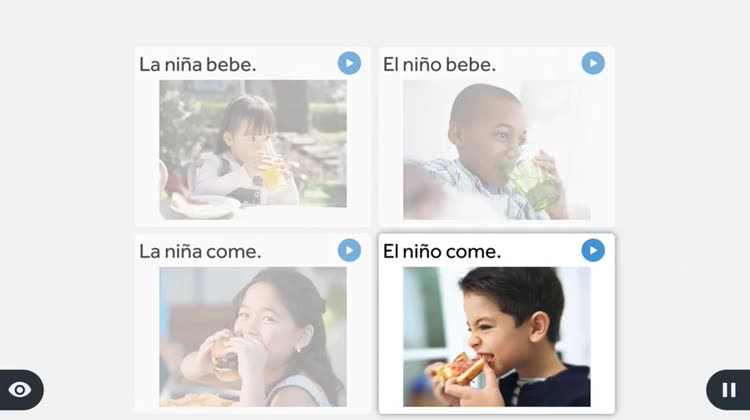Select photo of boy eating pizza
750x420 pixels.
click(x=496, y=337)
